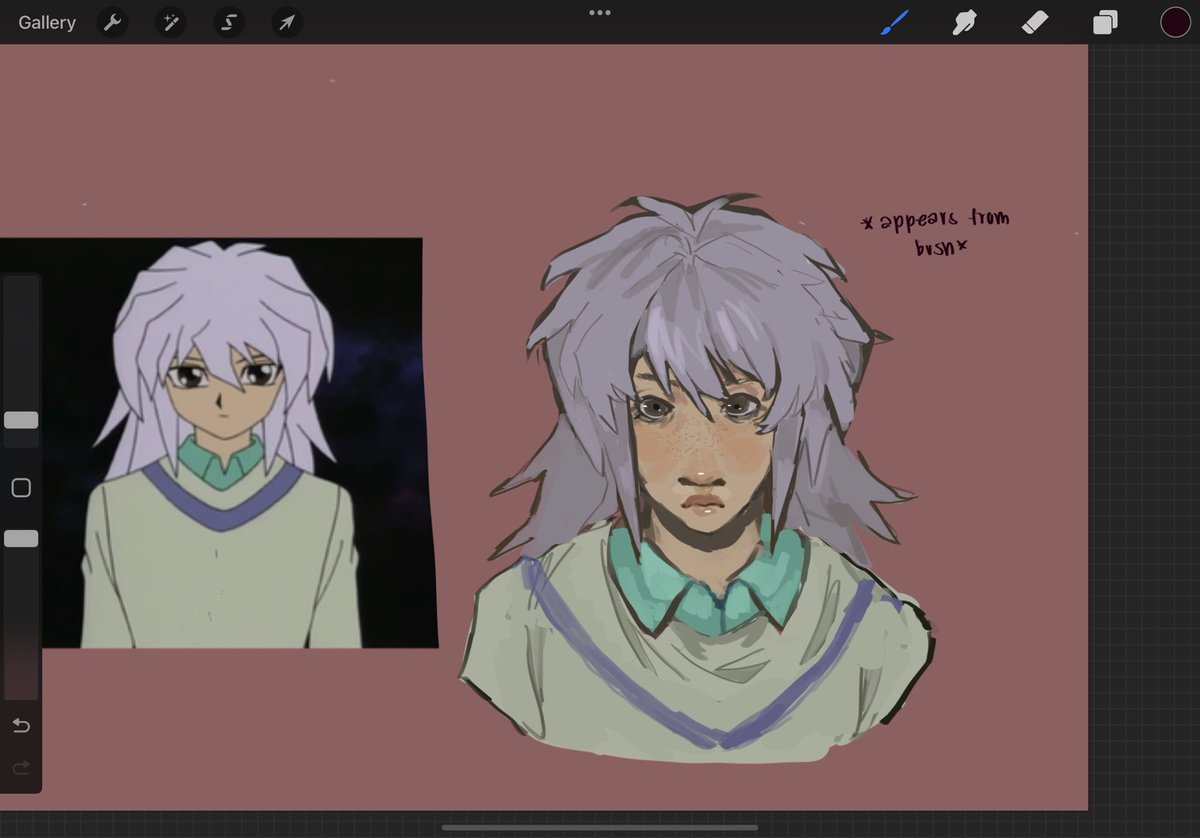Image resolution: width=1200 pixels, height=838 pixels.
Task: Undo the last action
Action: tap(21, 725)
